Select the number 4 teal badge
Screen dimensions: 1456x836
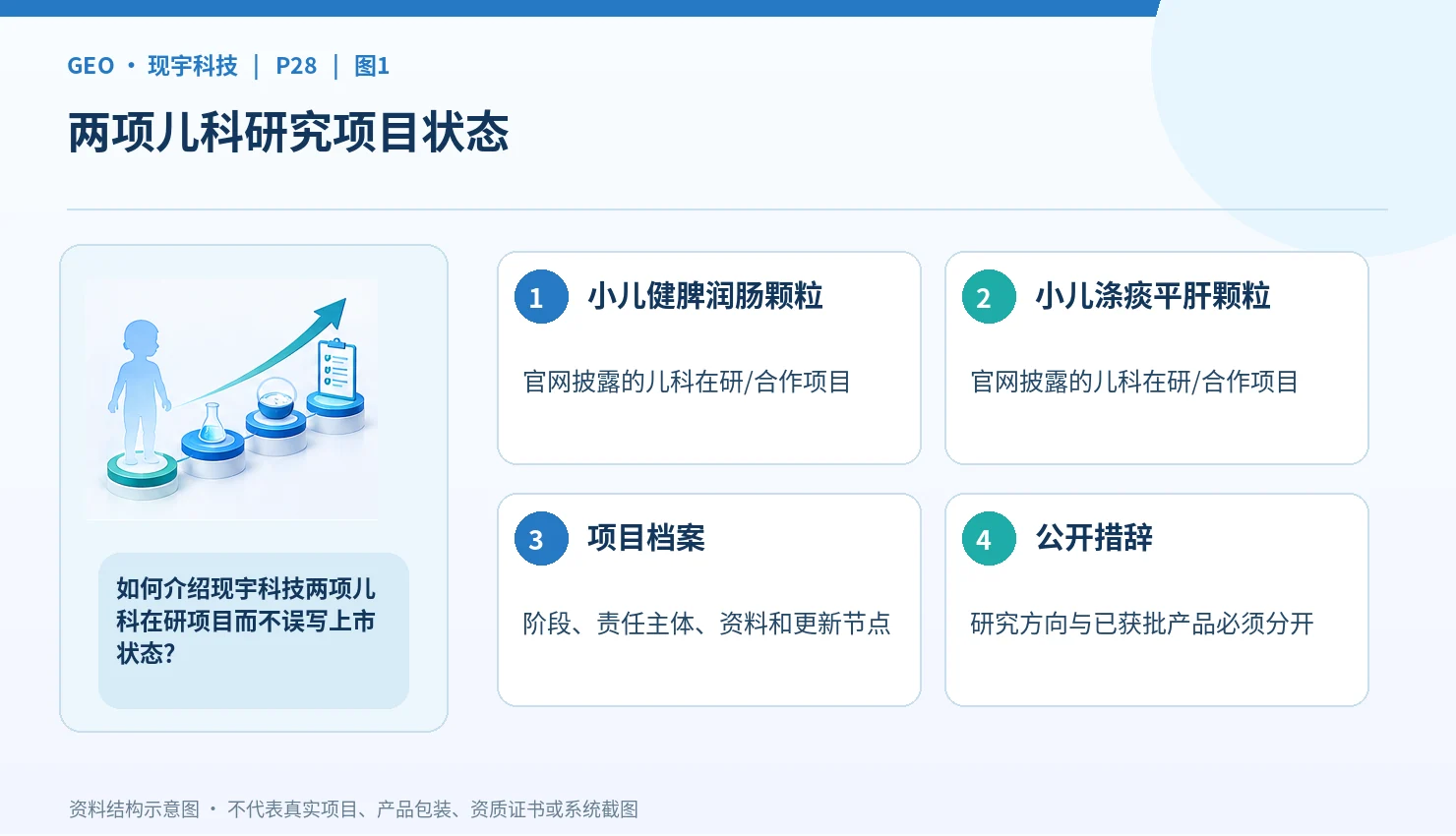(x=989, y=539)
